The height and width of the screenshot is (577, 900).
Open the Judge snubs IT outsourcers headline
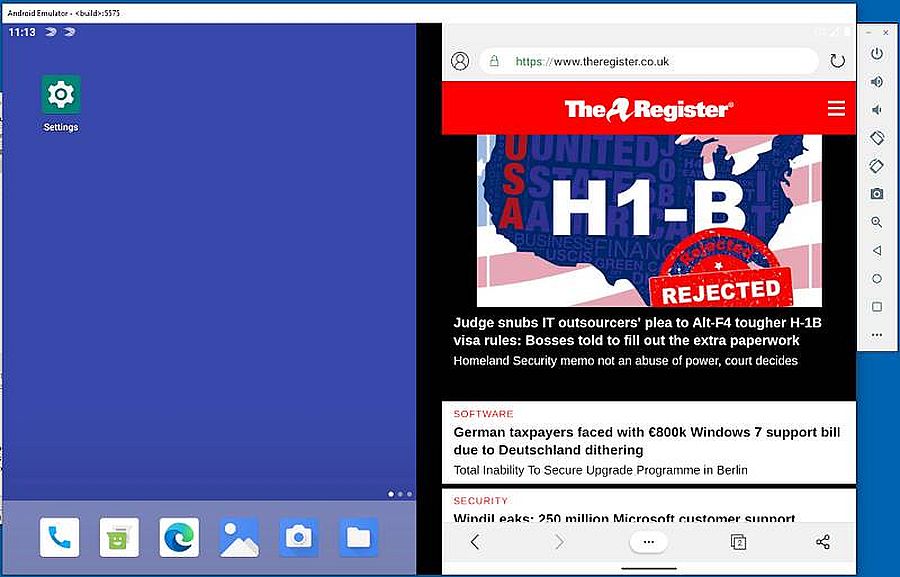point(637,331)
